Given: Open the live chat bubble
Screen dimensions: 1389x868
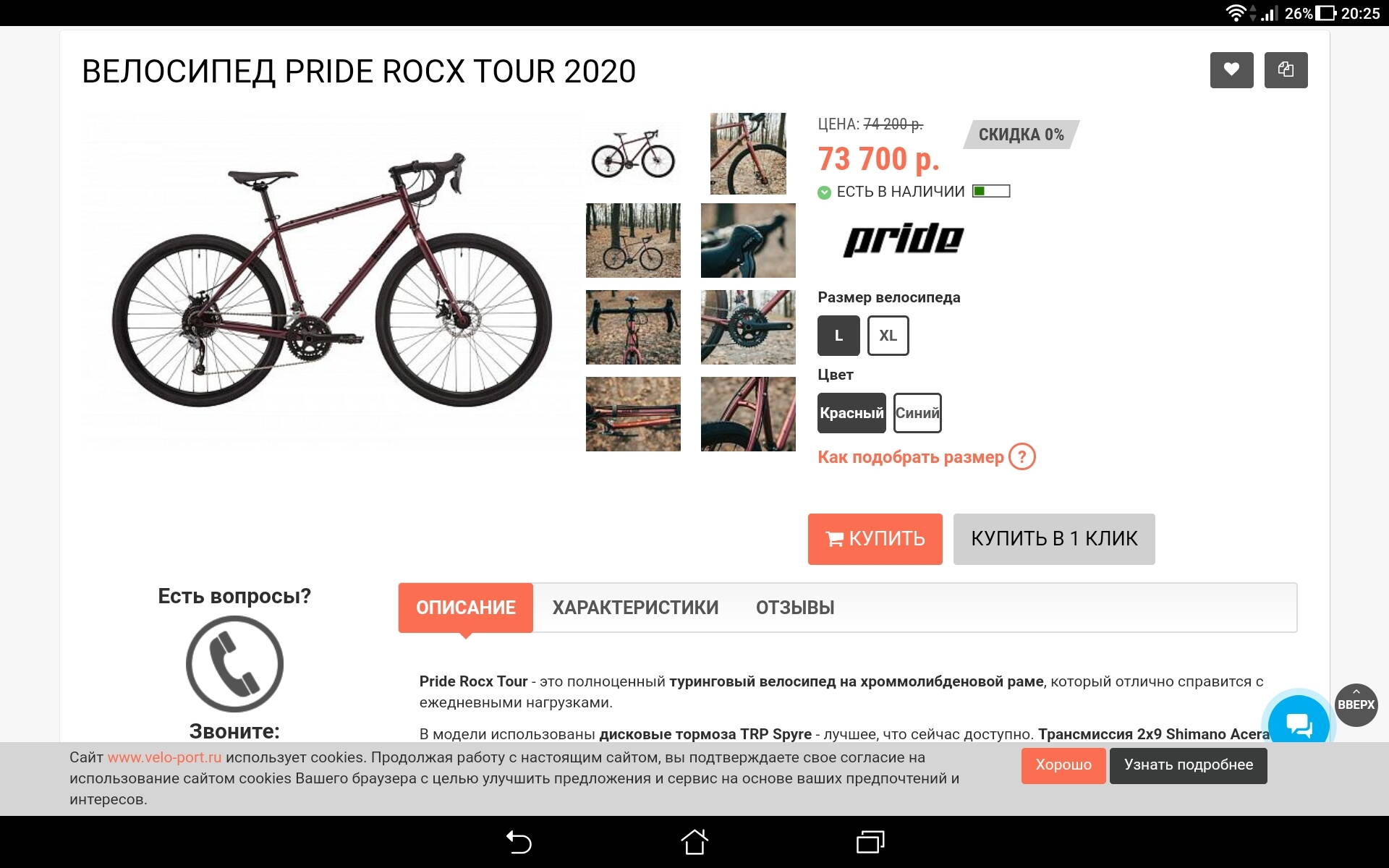Looking at the screenshot, I should tap(1299, 723).
